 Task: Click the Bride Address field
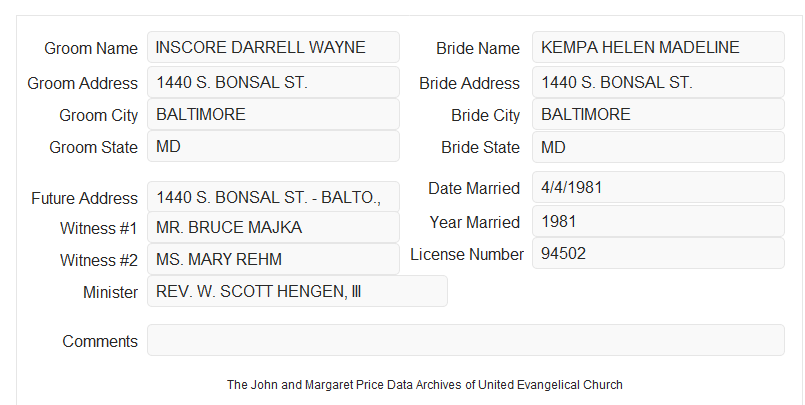tap(658, 82)
